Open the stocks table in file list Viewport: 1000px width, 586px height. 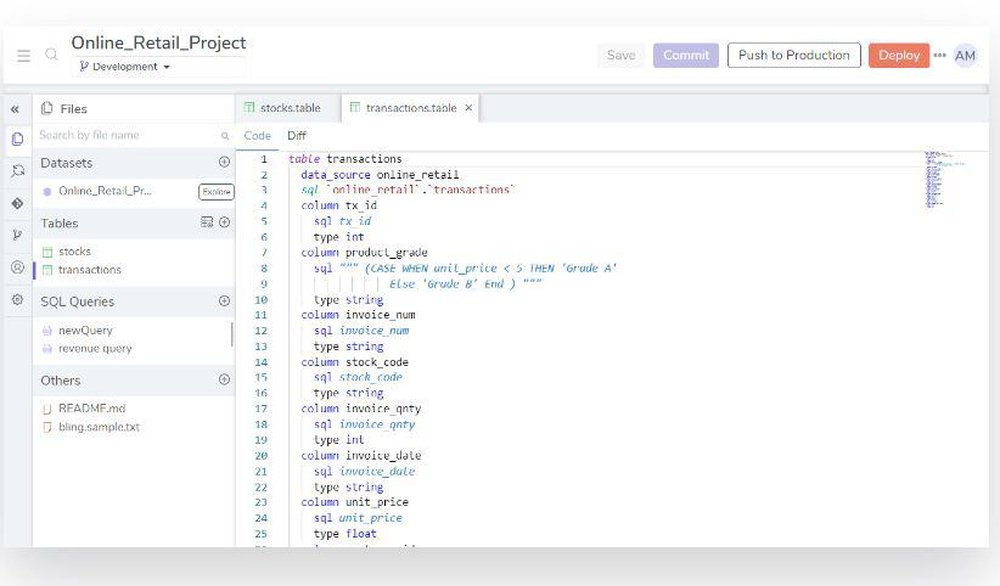(75, 251)
